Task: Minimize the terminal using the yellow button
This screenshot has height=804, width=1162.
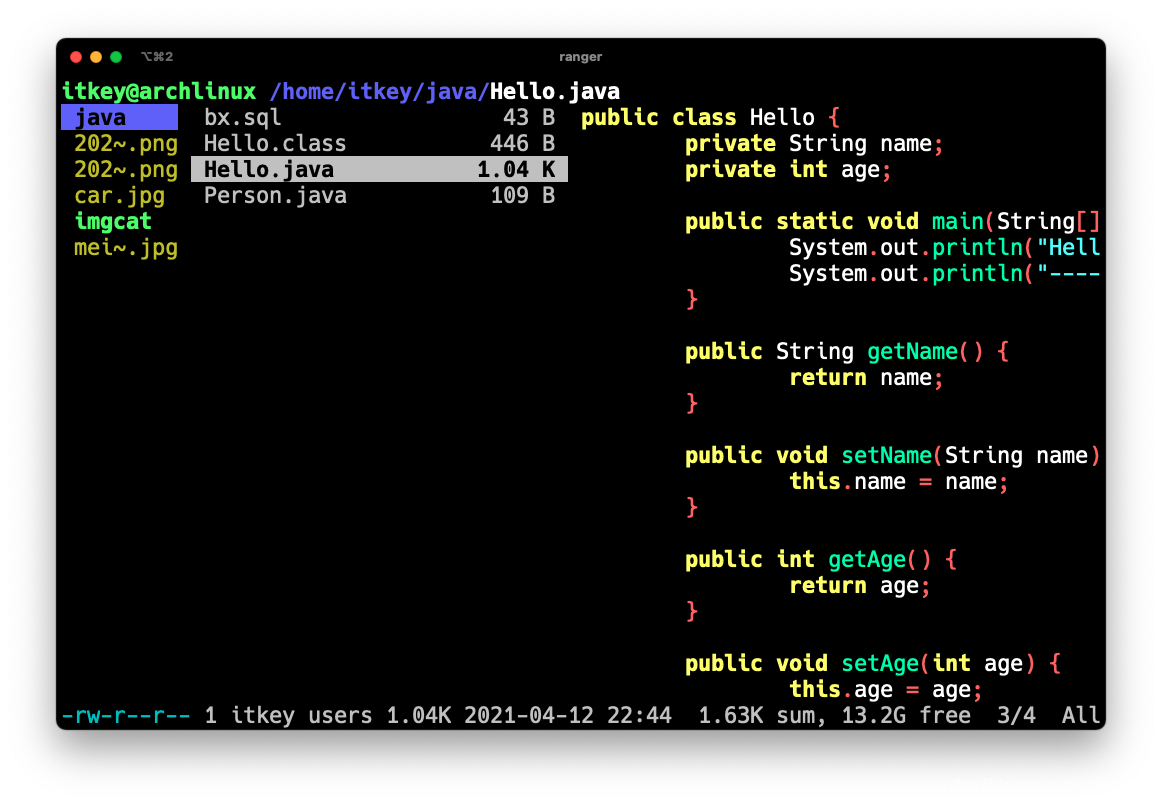Action: [96, 57]
